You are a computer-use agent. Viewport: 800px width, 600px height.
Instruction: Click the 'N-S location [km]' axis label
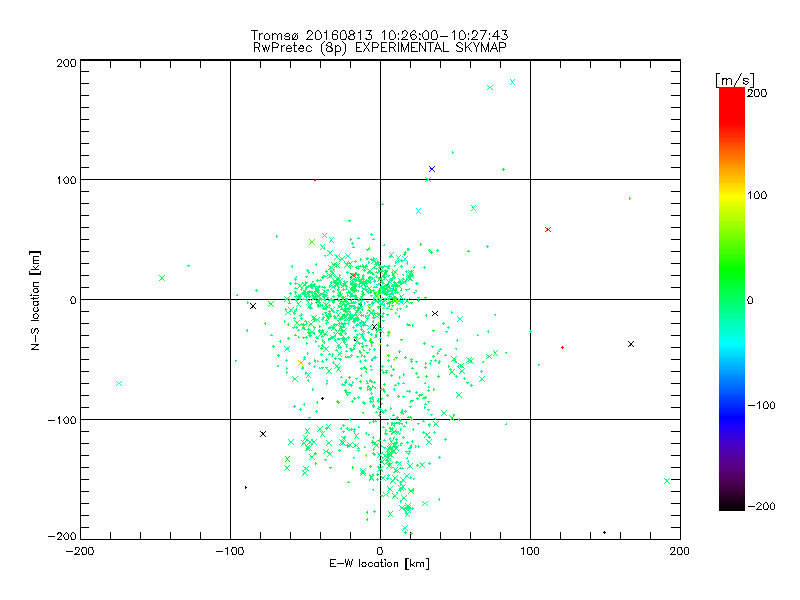[x=35, y=301]
